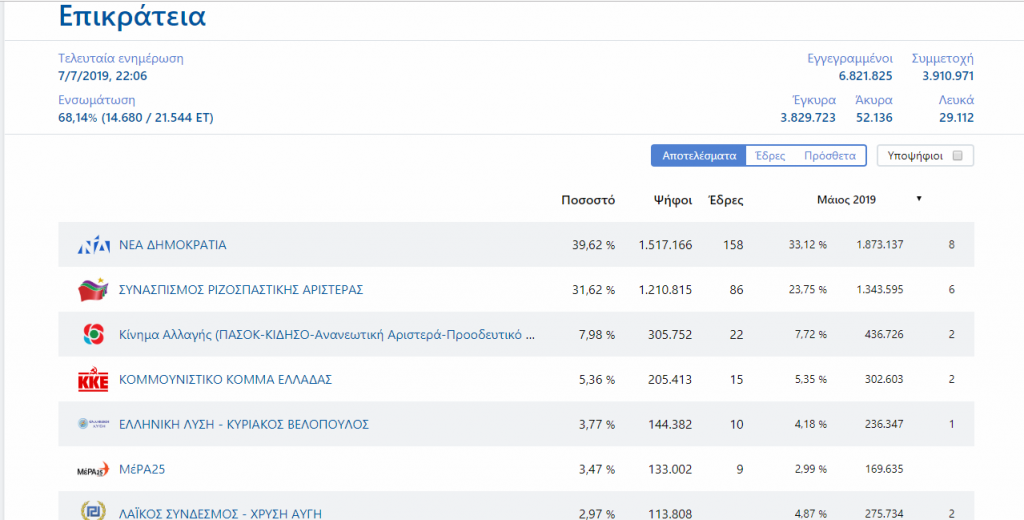The width and height of the screenshot is (1024, 520).
Task: Click the Επικράτεια page heading
Action: click(132, 17)
